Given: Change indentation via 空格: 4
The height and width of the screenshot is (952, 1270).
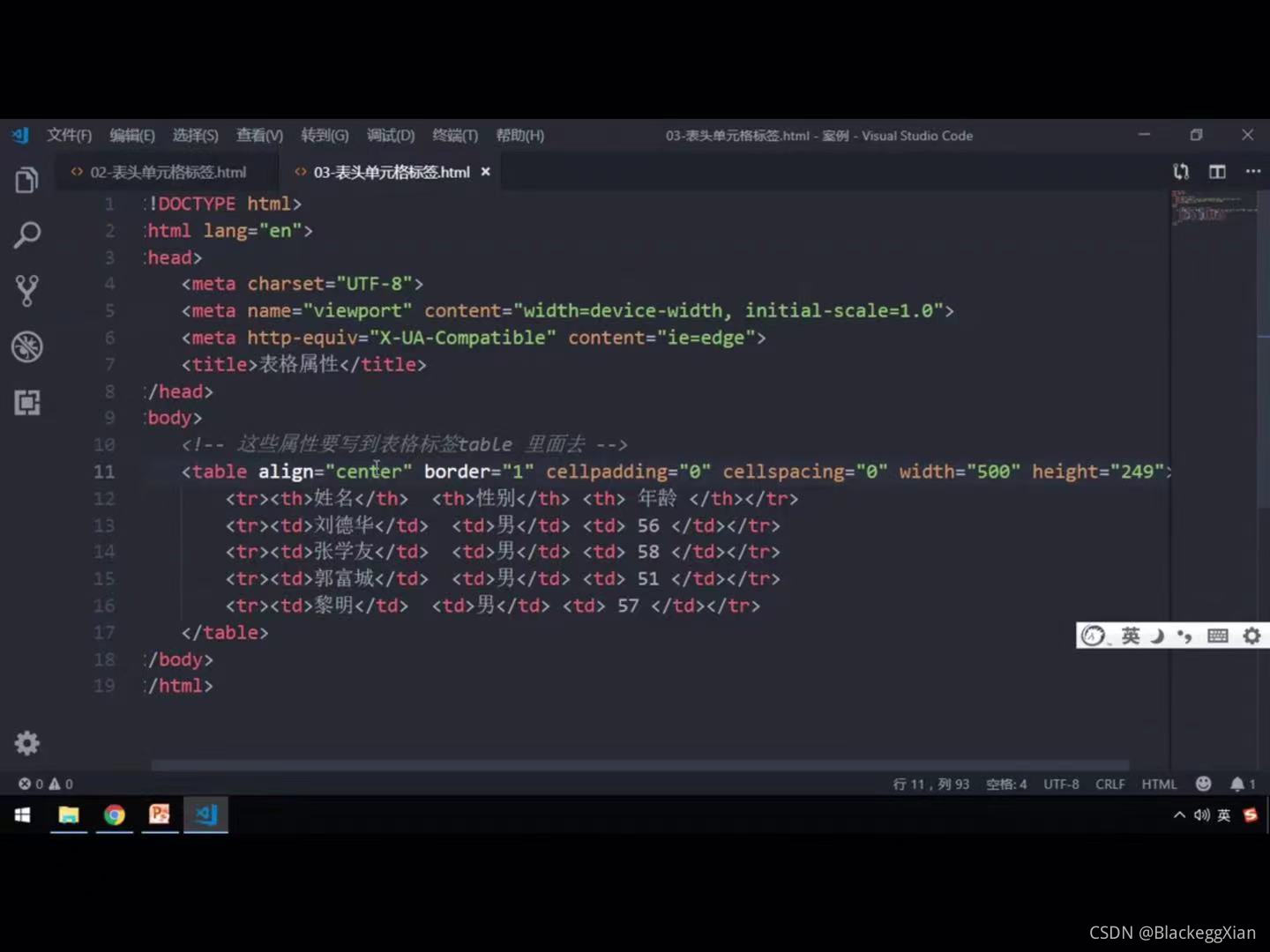Looking at the screenshot, I should (1006, 784).
